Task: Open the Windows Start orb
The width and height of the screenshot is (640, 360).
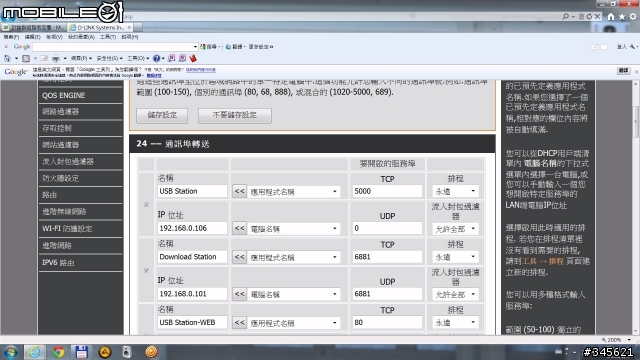Action: [11, 352]
